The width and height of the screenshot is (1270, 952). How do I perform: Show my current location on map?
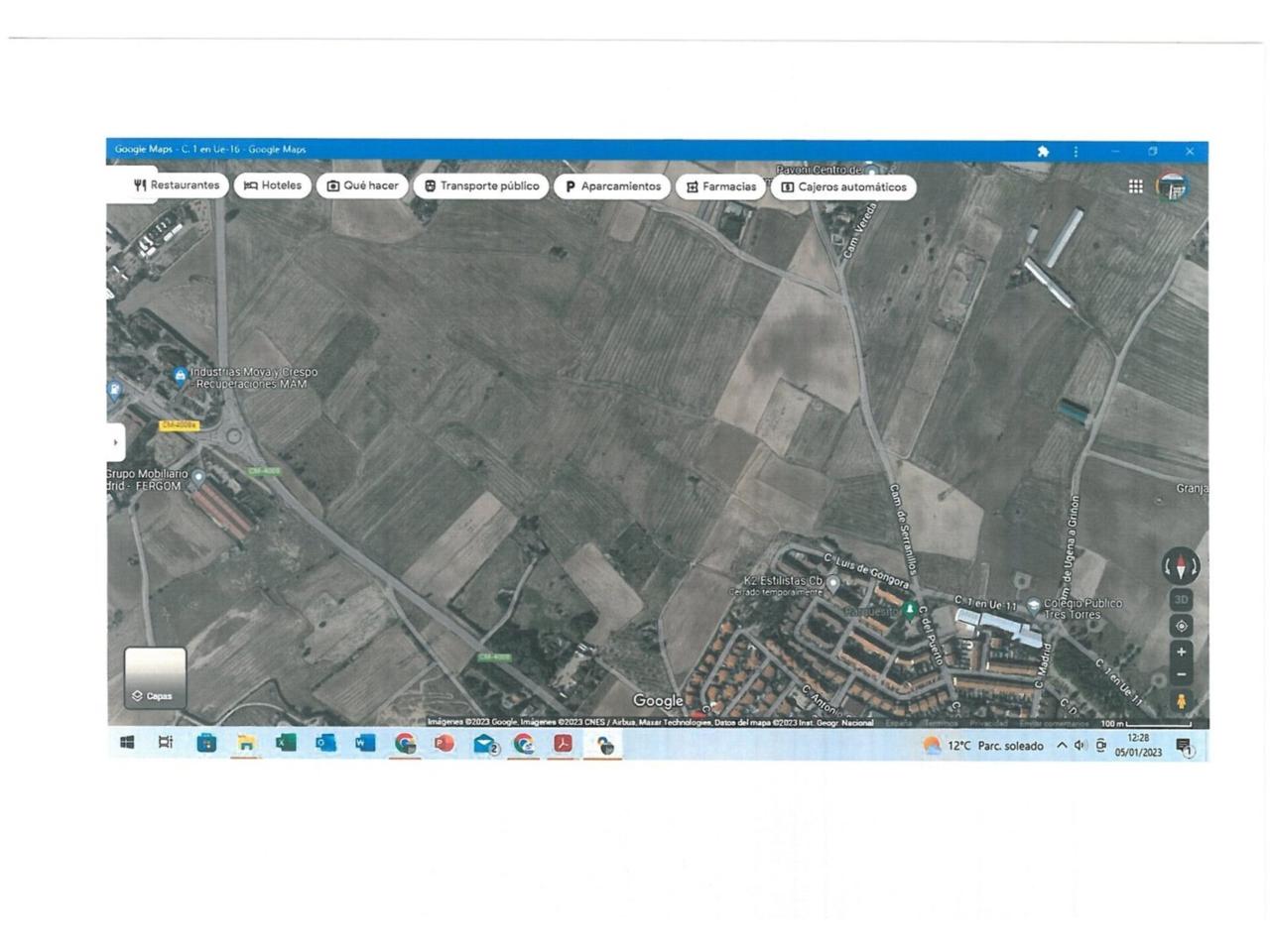[x=1181, y=626]
